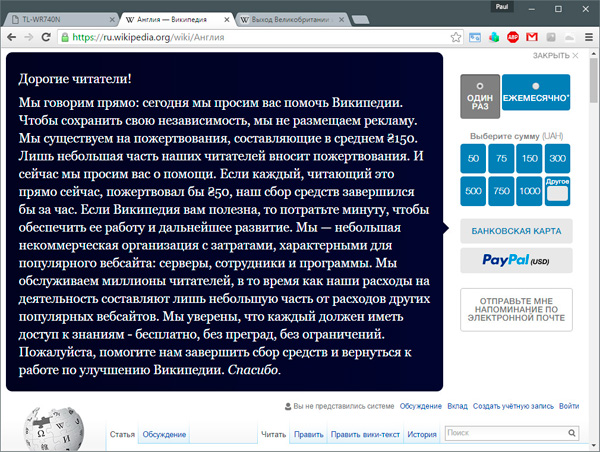Click the browser back arrow

pyautogui.click(x=12, y=37)
